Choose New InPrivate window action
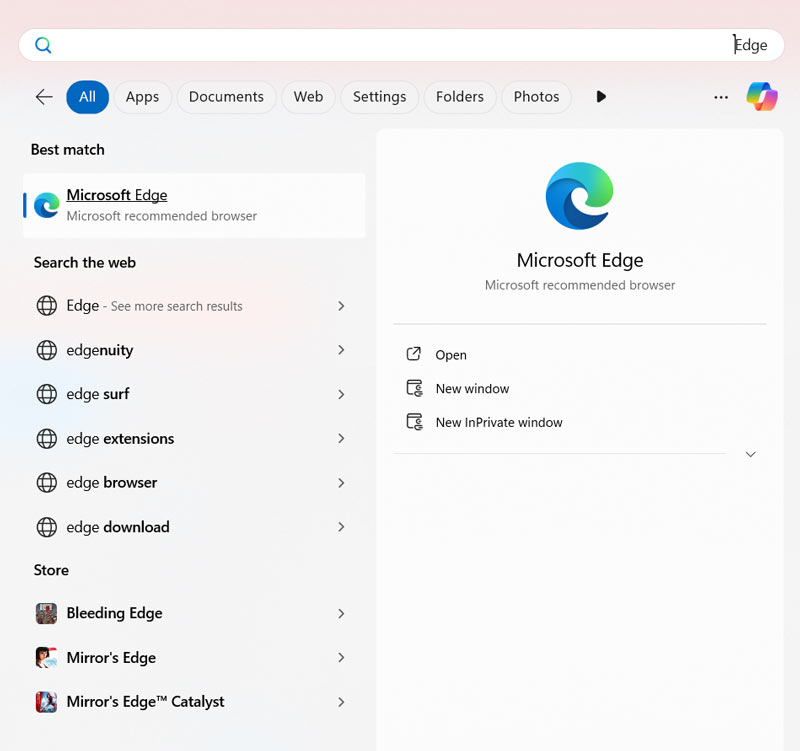Image resolution: width=800 pixels, height=751 pixels. click(499, 422)
